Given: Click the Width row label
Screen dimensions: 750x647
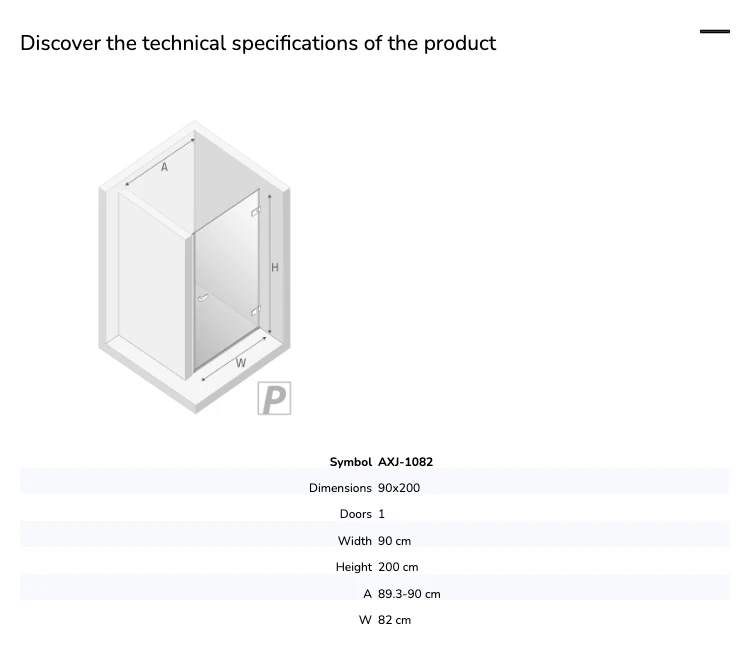Looking at the screenshot, I should tap(354, 541).
